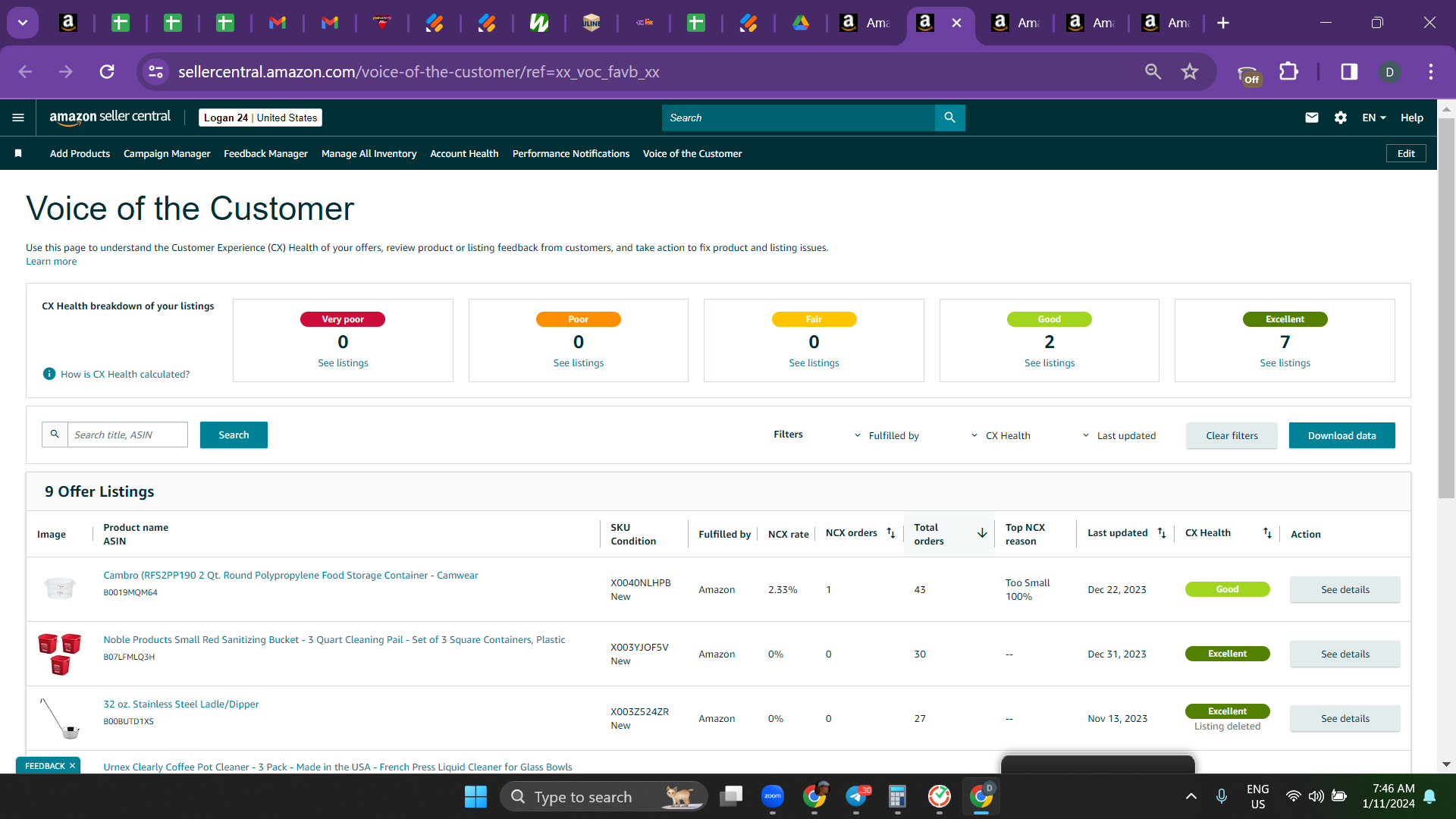The width and height of the screenshot is (1456, 819).
Task: Open Campaign Manager from favorites bar
Action: tap(167, 153)
